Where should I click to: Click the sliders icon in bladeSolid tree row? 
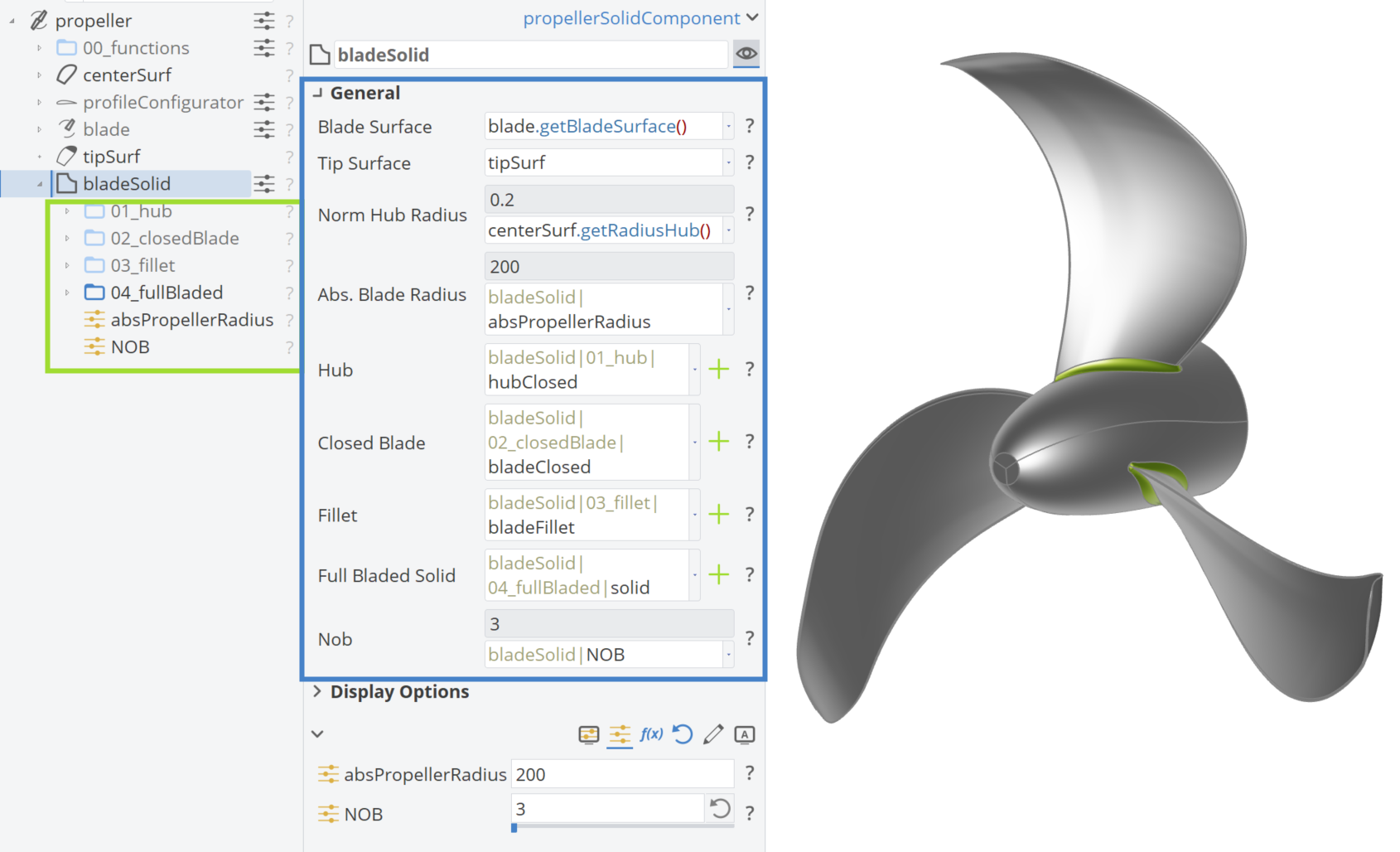pyautogui.click(x=263, y=183)
